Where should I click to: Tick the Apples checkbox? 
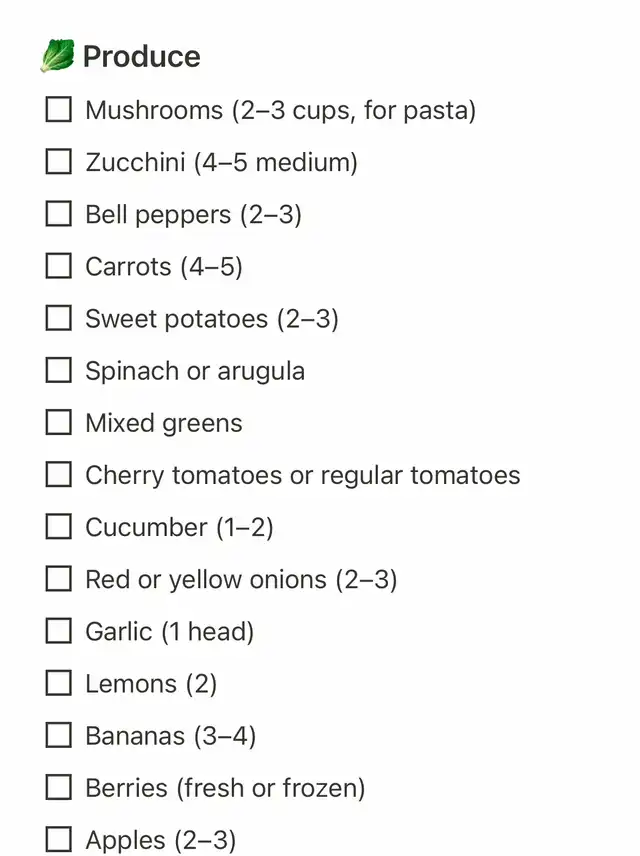pos(59,840)
